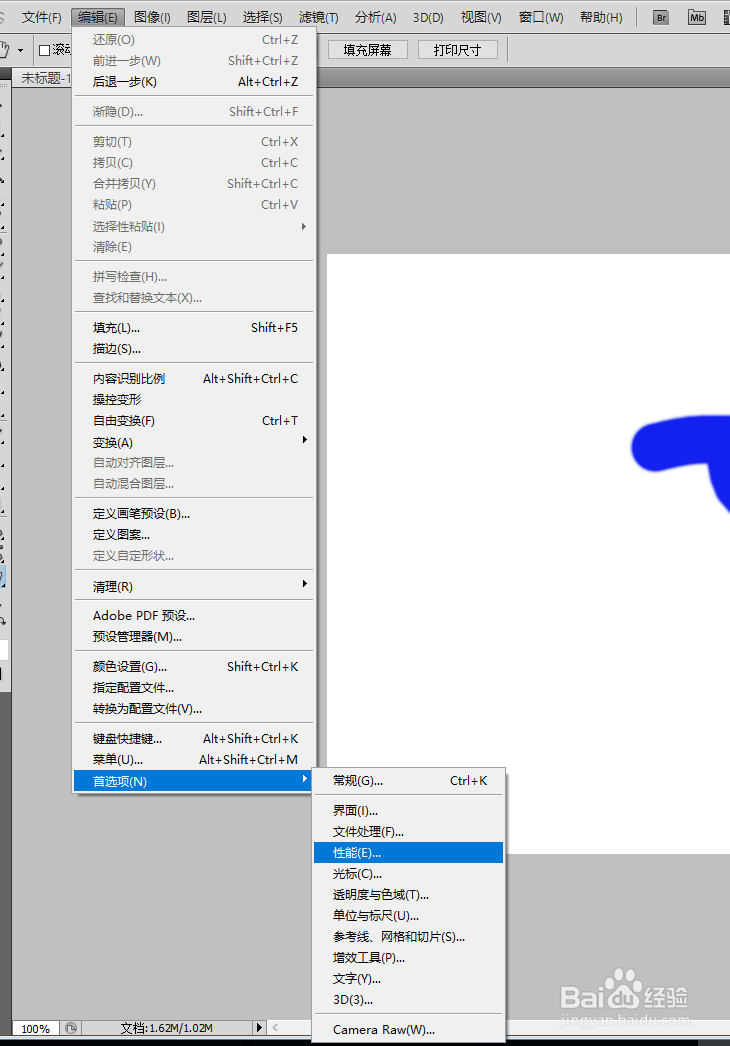Open 文字(Y)... preferences
Viewport: 730px width, 1046px height.
point(408,979)
